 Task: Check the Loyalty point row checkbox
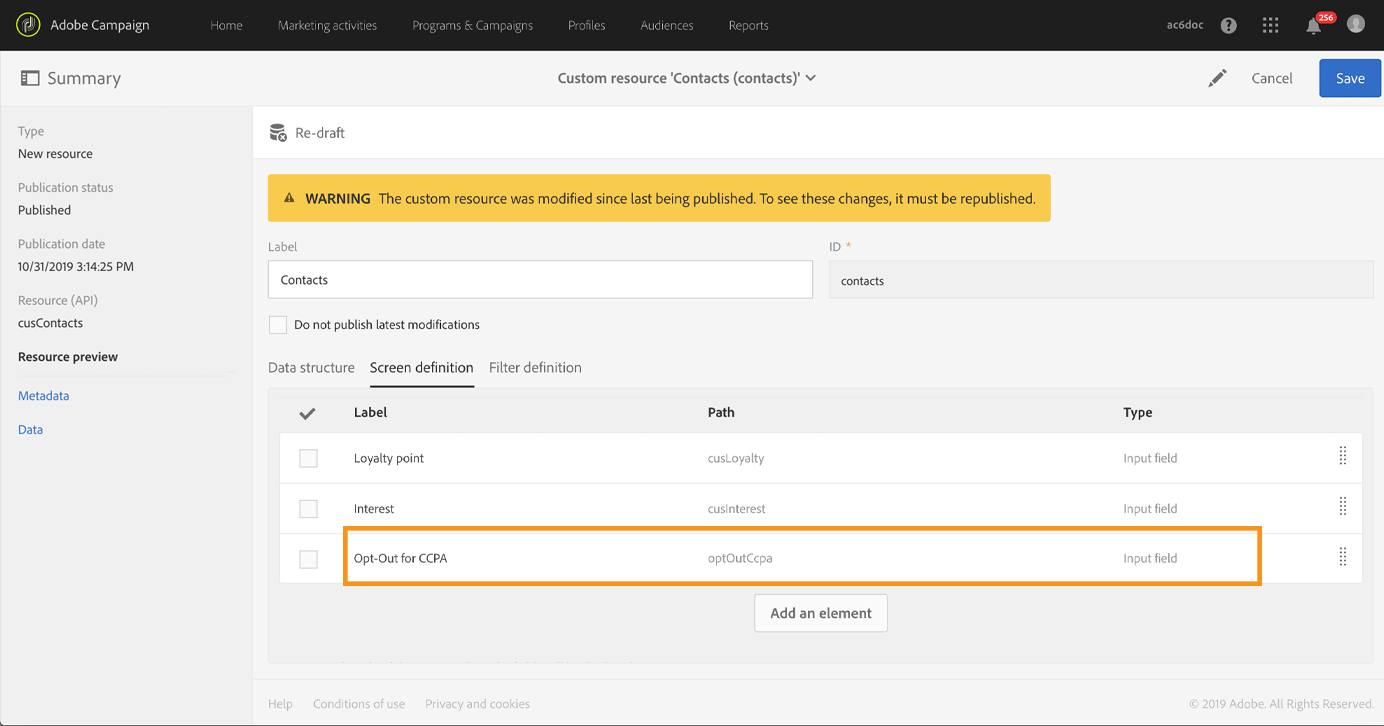pos(308,458)
